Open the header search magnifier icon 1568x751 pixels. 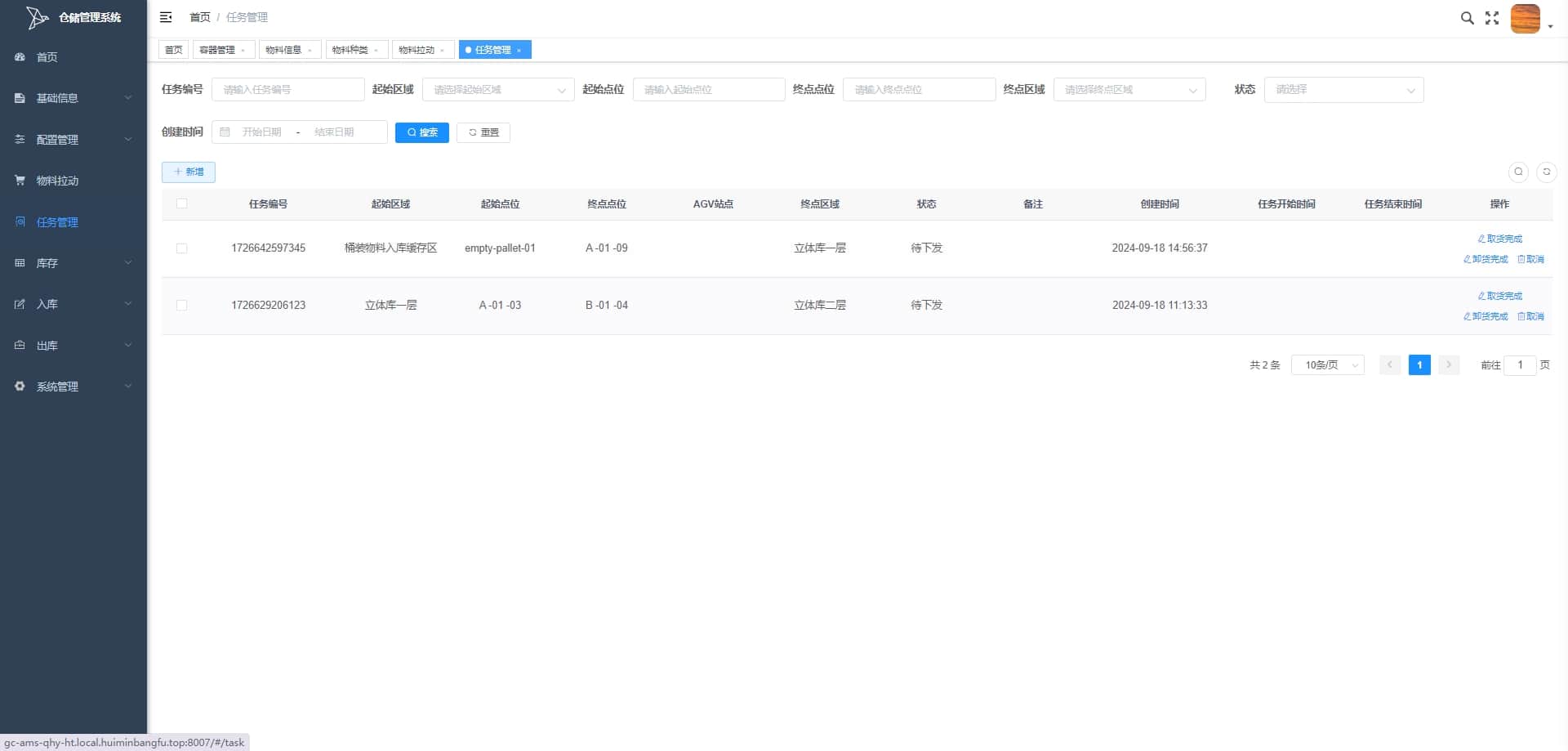click(x=1467, y=18)
